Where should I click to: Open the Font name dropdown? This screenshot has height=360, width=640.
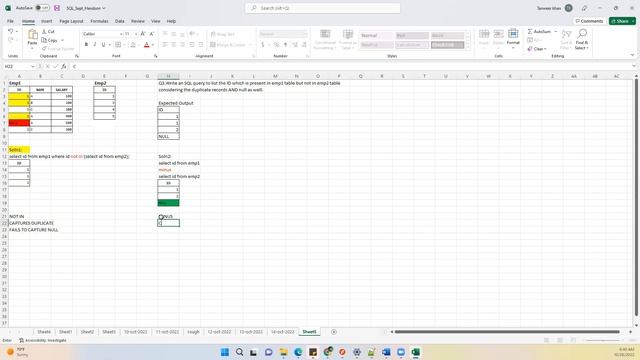121,34
